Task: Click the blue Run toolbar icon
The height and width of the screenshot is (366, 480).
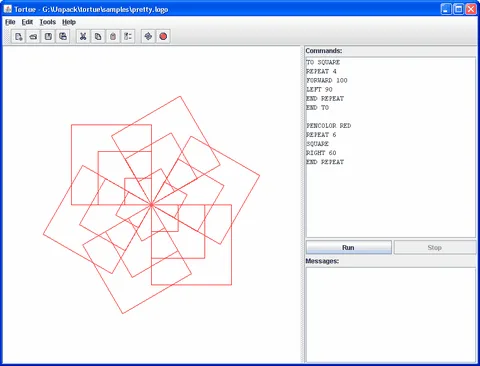Action: [148, 36]
